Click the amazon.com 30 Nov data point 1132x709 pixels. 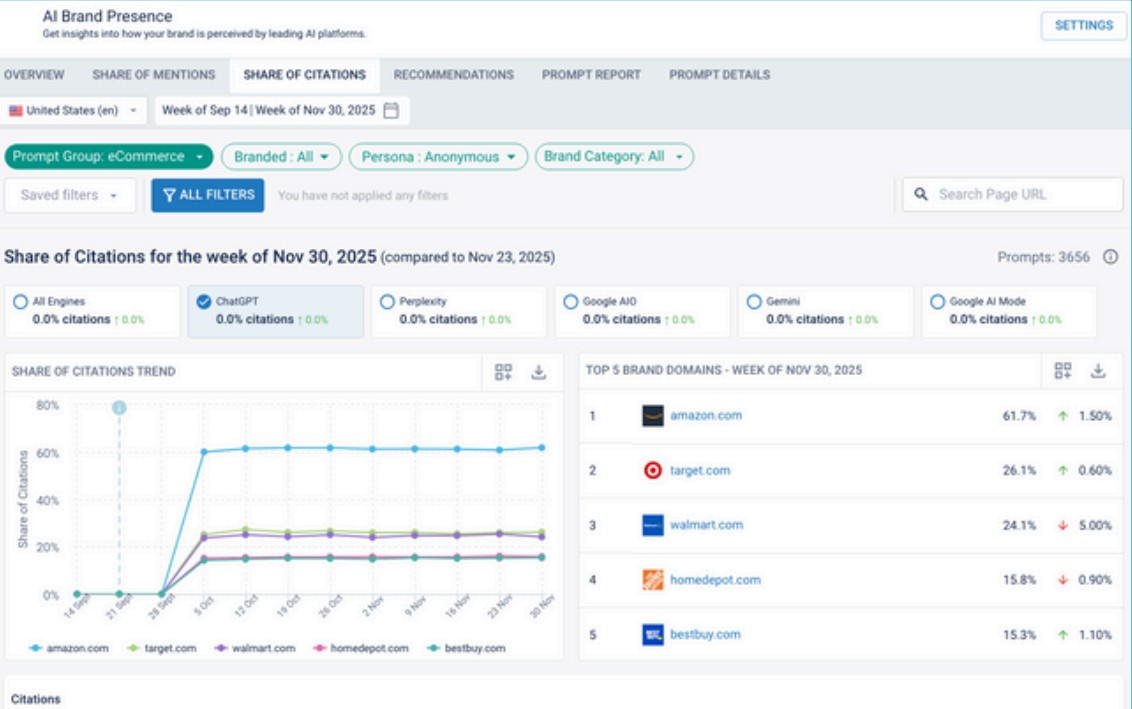542,448
